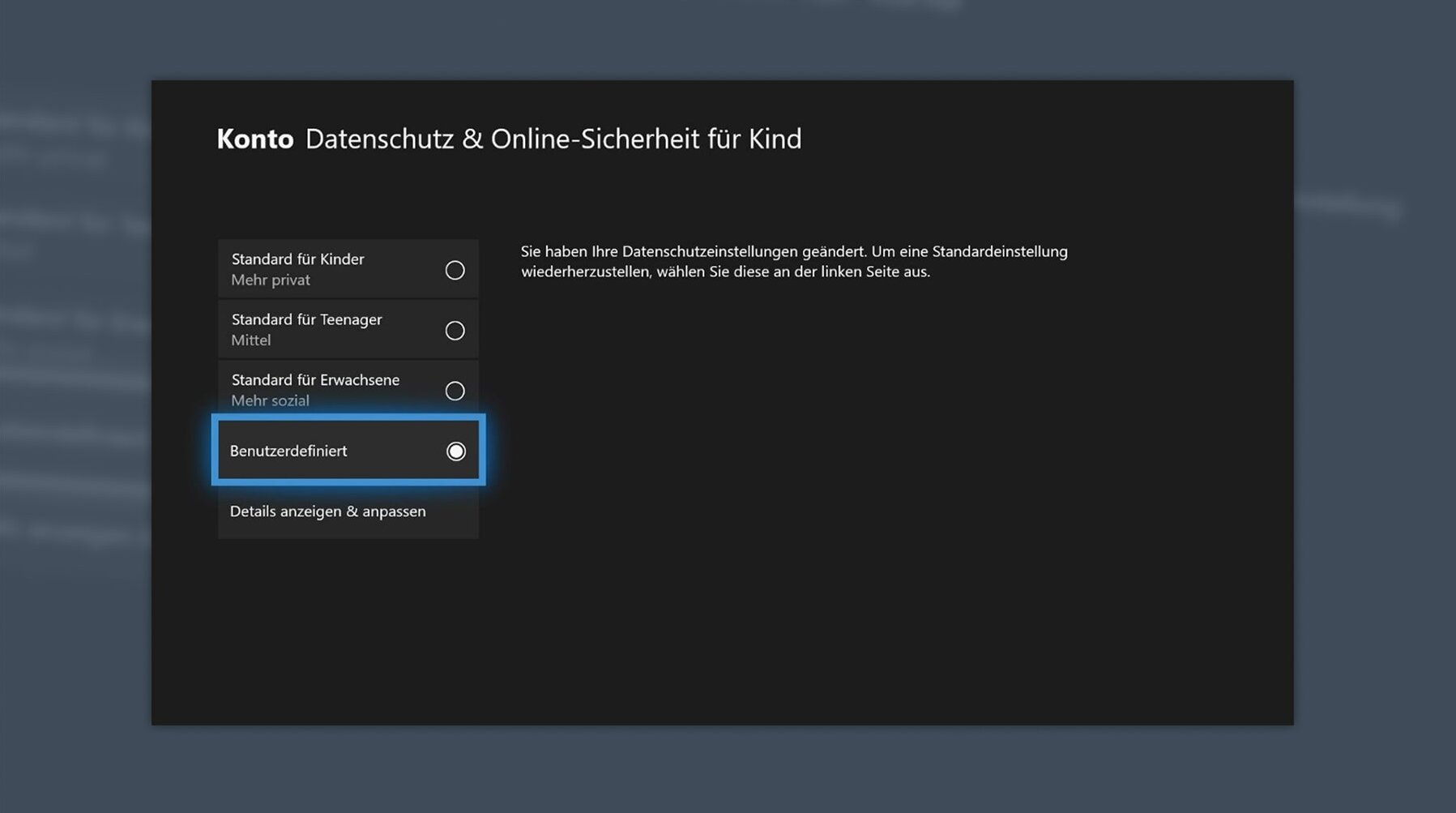The height and width of the screenshot is (813, 1456).
Task: Select the Standard für Teenager radio circle
Action: click(455, 330)
